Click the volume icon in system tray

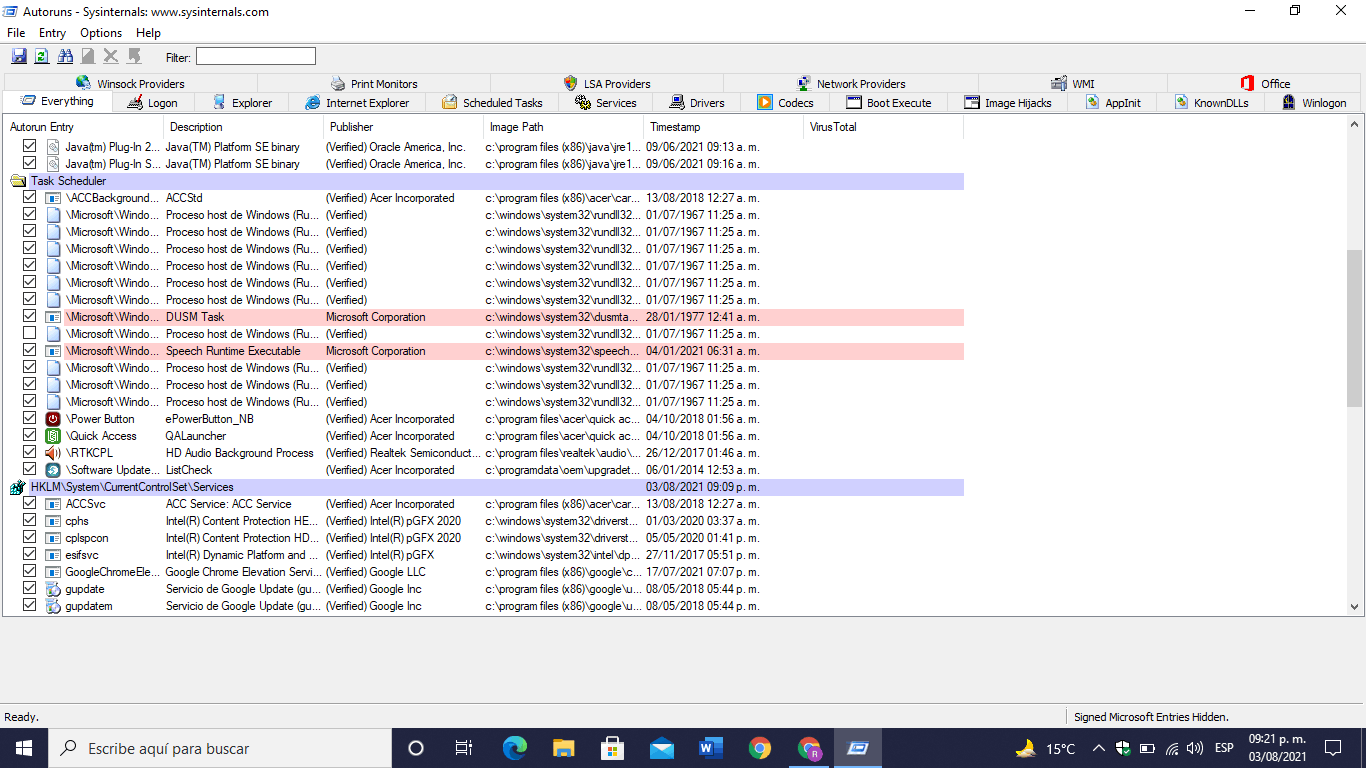pyautogui.click(x=1194, y=748)
